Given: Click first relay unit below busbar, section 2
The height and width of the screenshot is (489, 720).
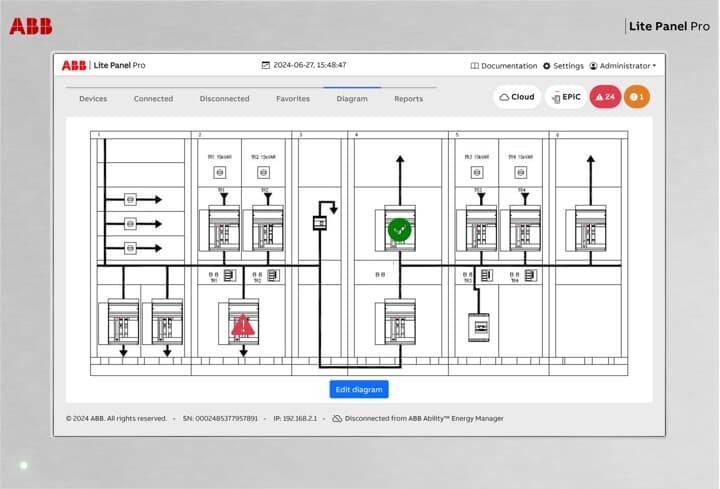Looking at the screenshot, I should (230, 275).
